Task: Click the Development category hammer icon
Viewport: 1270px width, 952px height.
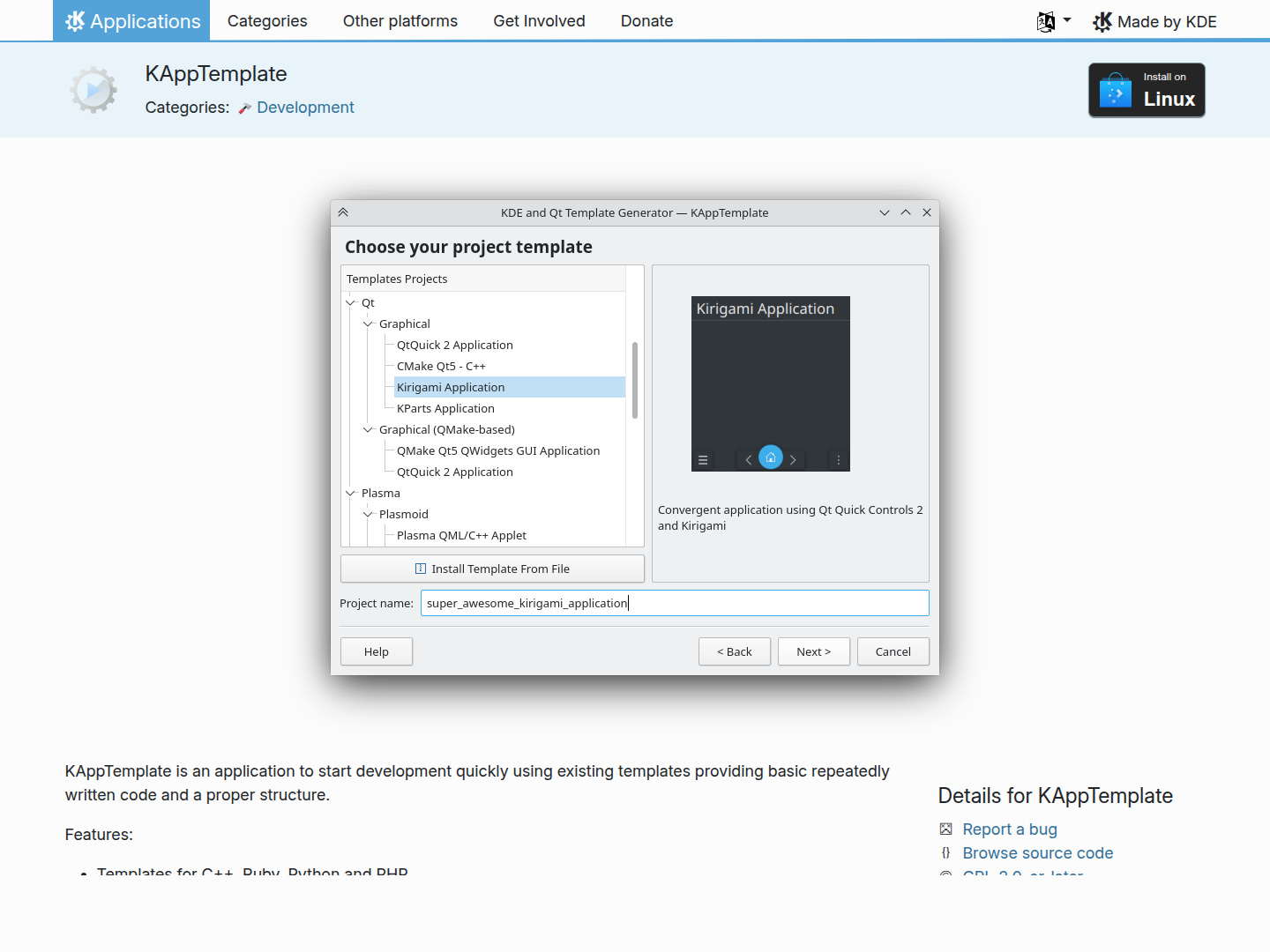Action: click(245, 108)
